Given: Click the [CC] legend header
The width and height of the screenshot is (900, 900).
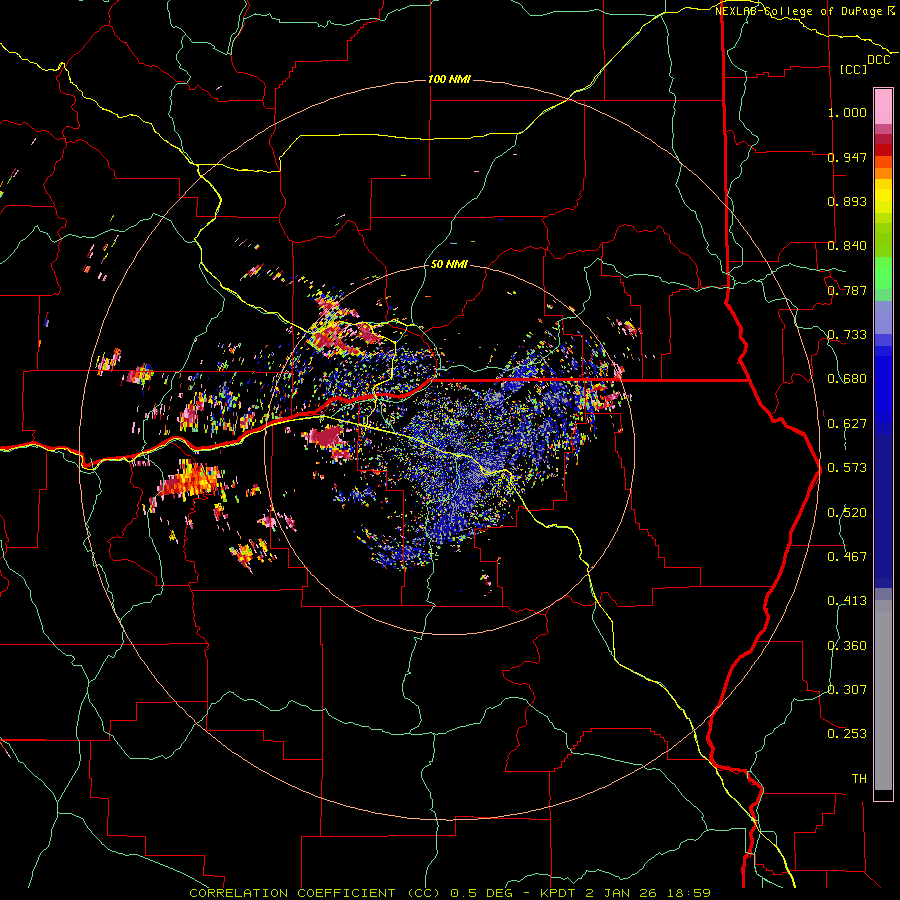Looking at the screenshot, I should [x=853, y=69].
